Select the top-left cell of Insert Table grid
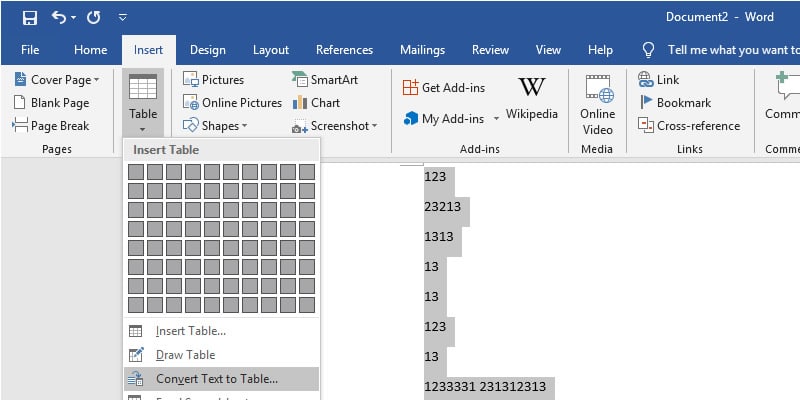 [136, 172]
